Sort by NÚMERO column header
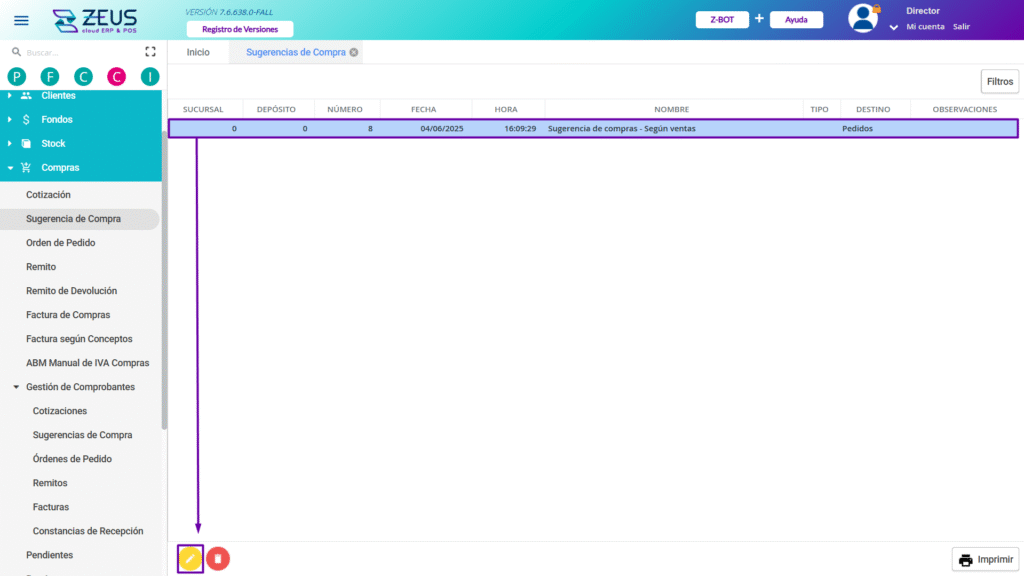1024x576 pixels. tap(345, 110)
